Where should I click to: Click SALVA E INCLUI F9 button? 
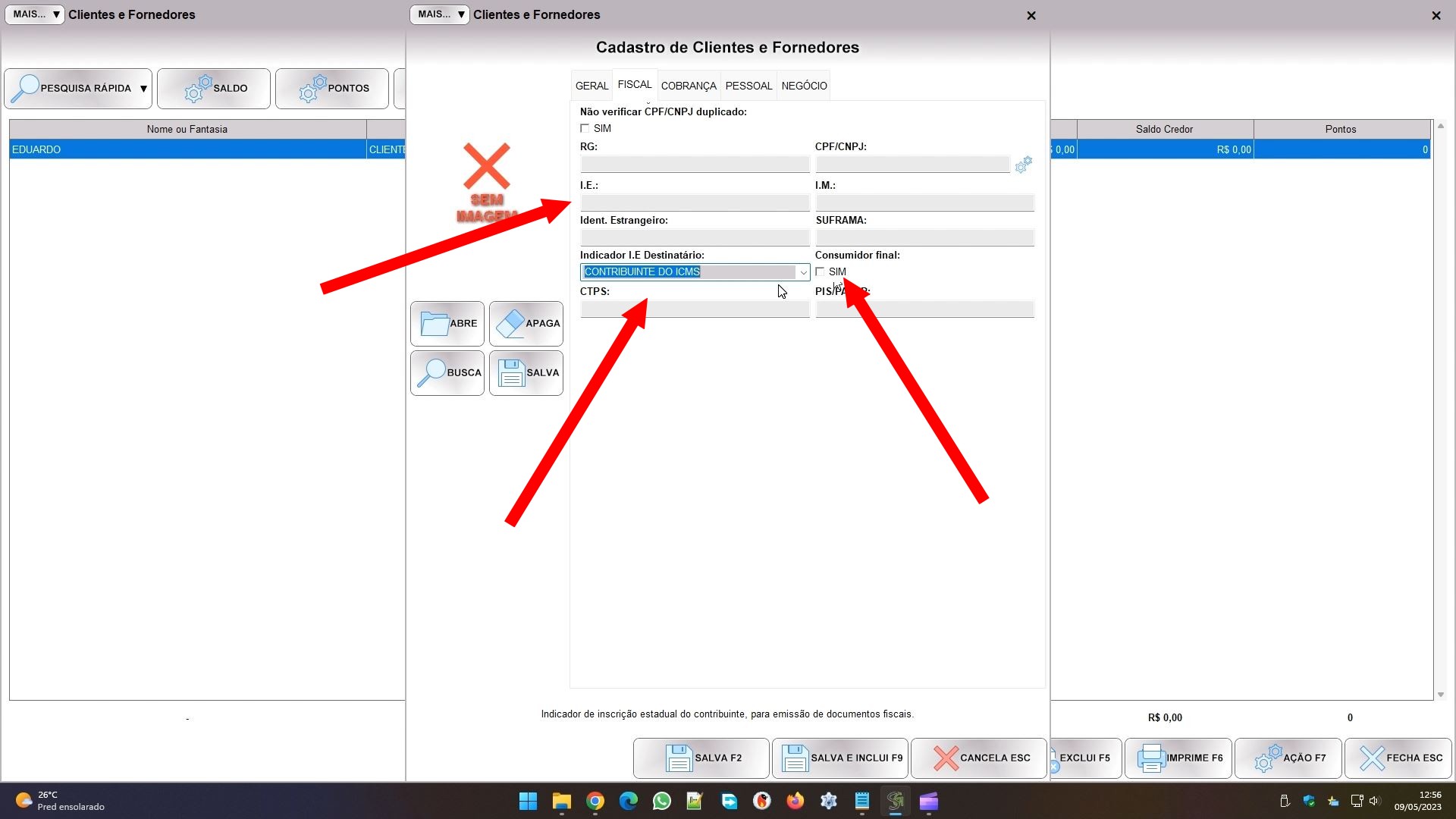click(x=840, y=758)
